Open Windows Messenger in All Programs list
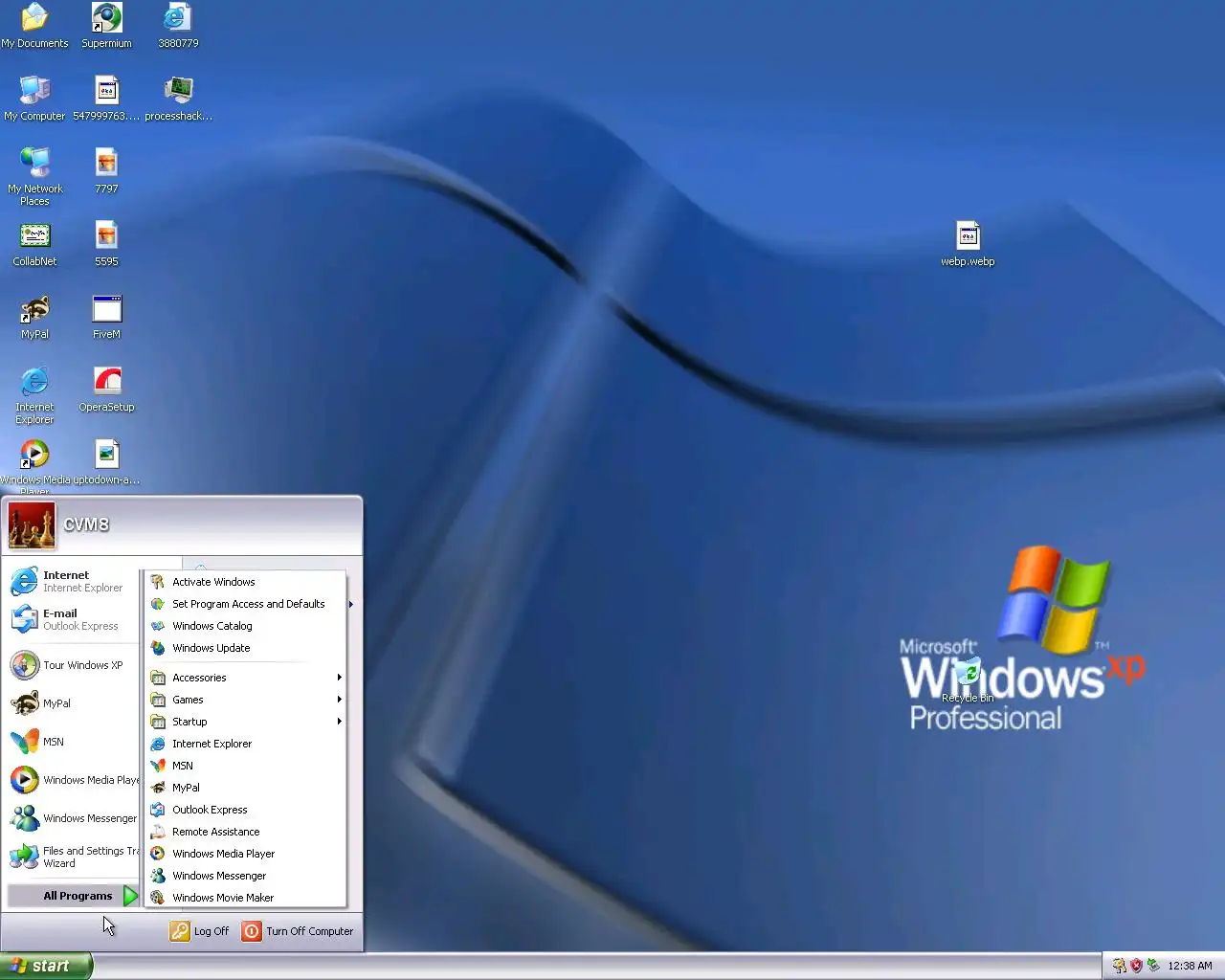This screenshot has width=1225, height=980. point(245,876)
